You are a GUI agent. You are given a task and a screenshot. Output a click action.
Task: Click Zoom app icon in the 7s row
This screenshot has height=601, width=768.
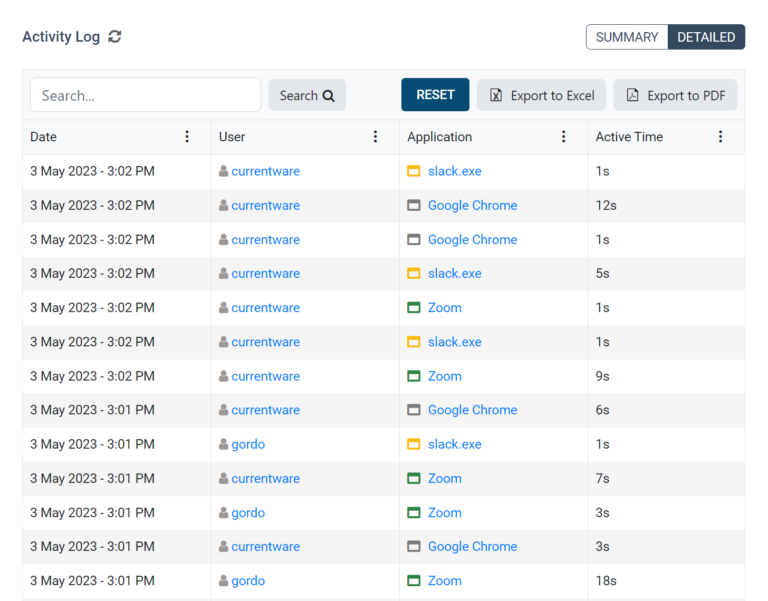(414, 479)
